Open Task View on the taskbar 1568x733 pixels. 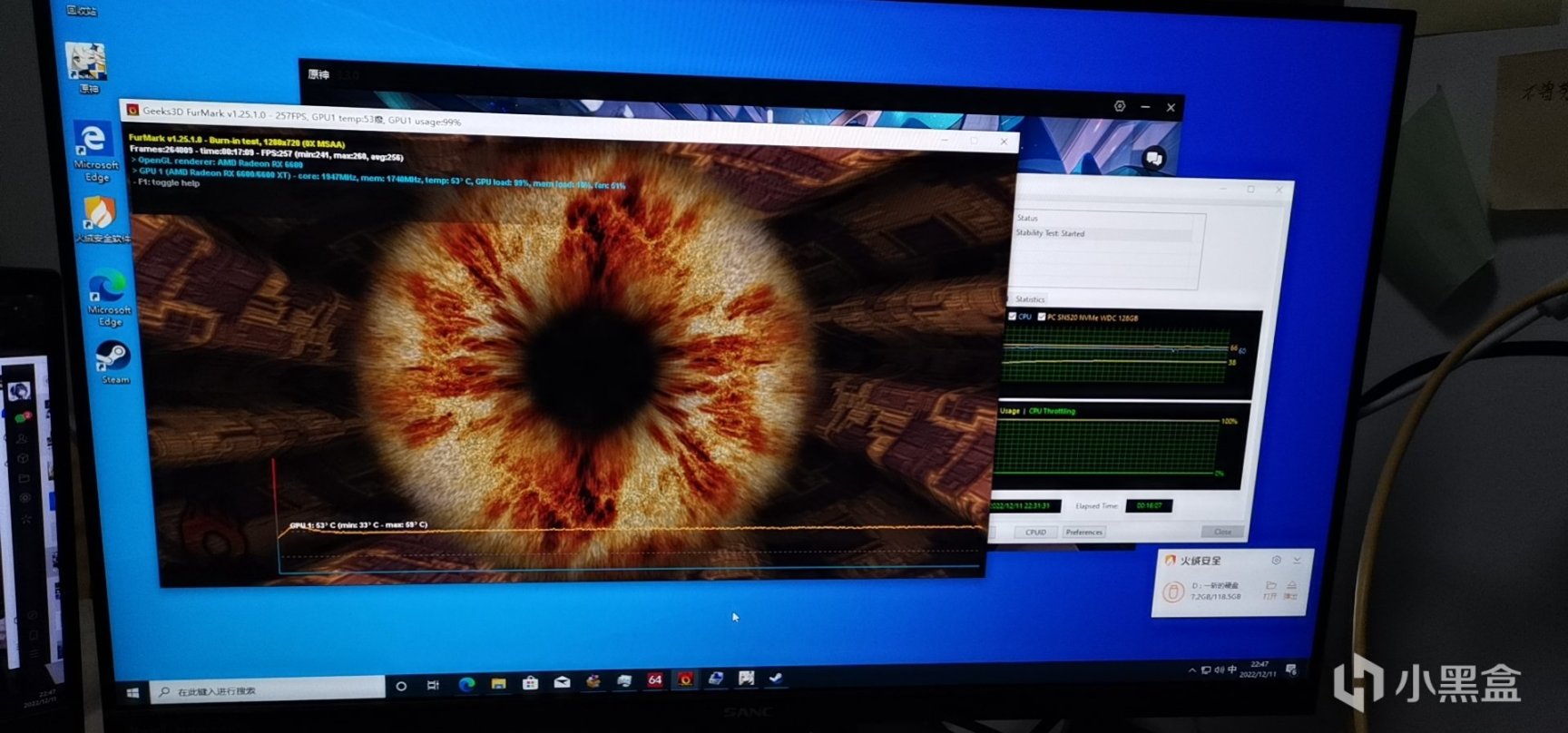(433, 685)
